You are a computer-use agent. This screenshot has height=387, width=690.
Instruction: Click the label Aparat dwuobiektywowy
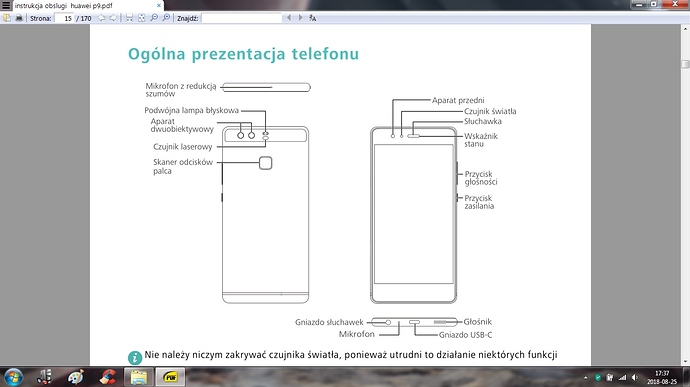pyautogui.click(x=182, y=125)
